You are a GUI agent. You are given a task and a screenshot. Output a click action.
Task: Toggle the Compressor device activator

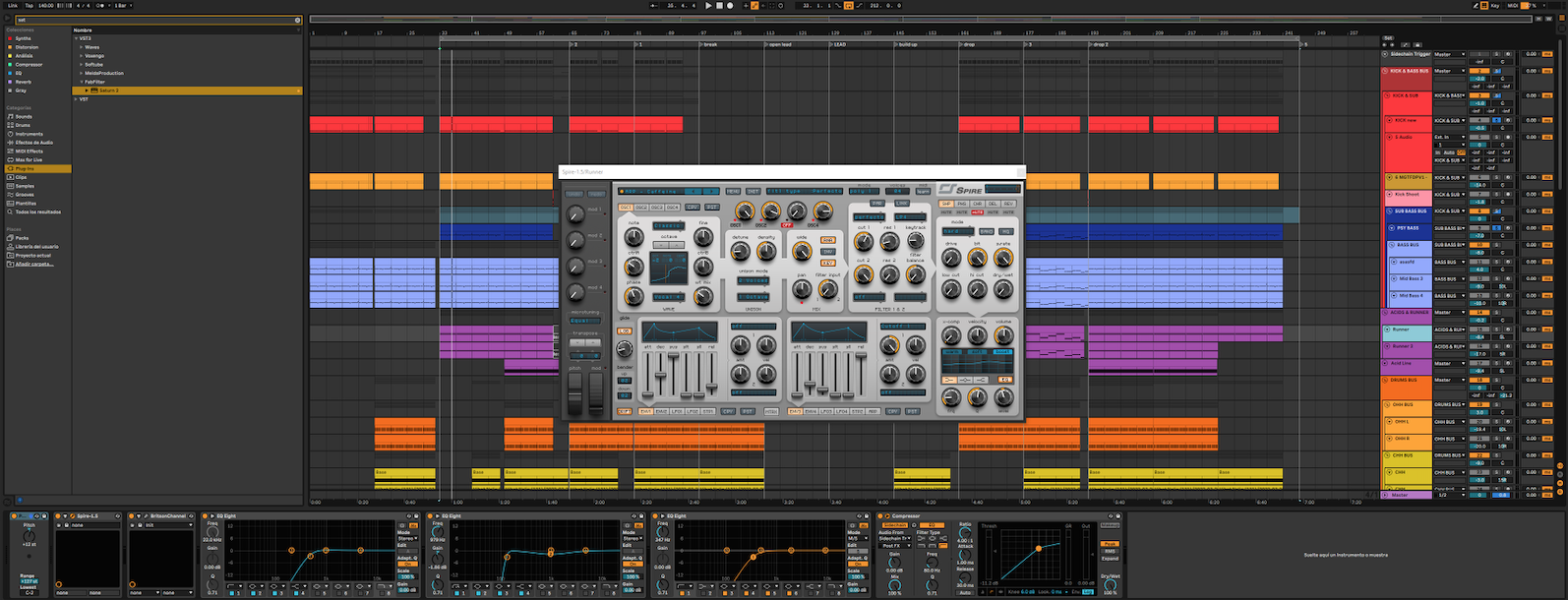click(879, 515)
